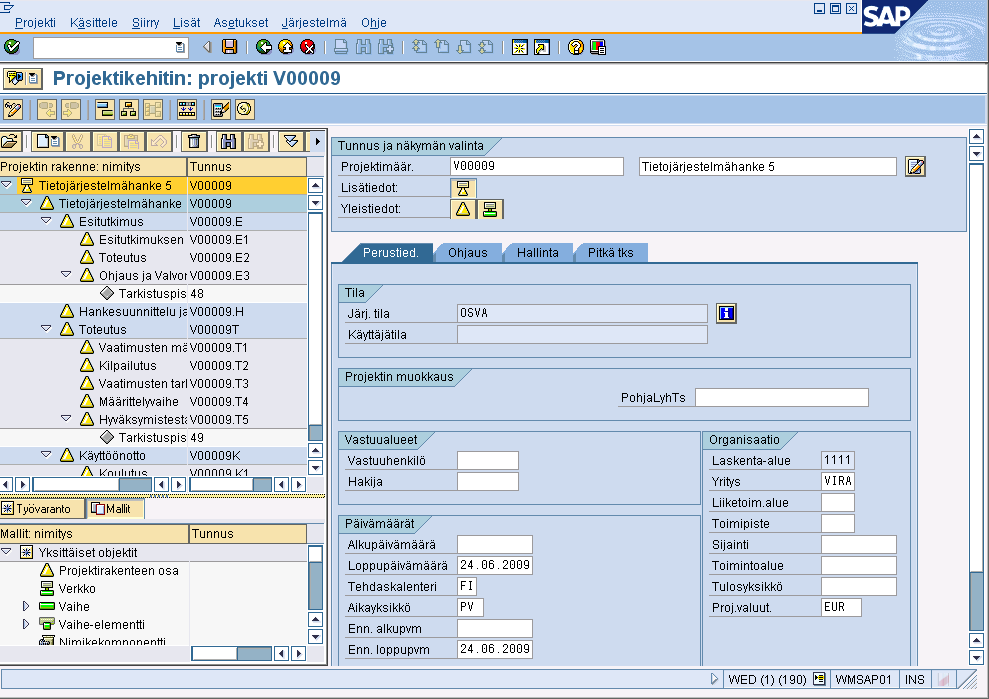Click the clock-like round icon in application toolbar
This screenshot has height=699, width=989.
245,109
